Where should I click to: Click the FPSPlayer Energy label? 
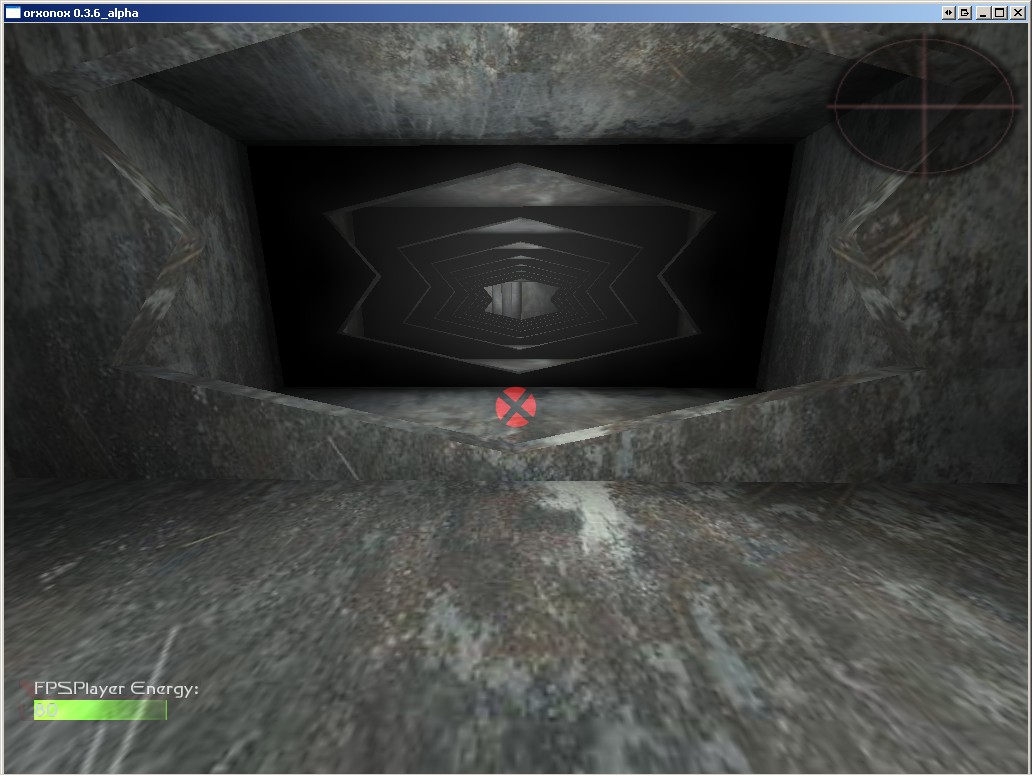tap(116, 689)
